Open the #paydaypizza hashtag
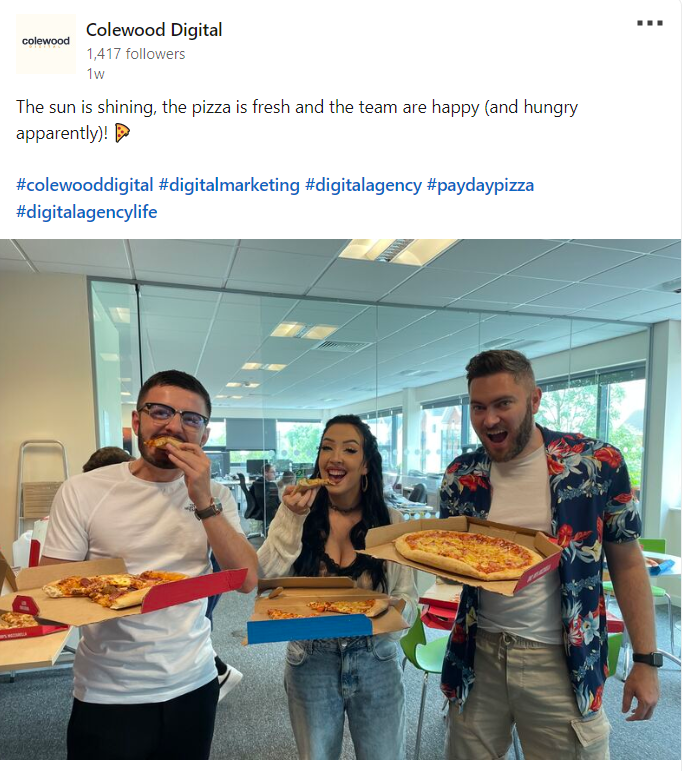Viewport: 690px width, 771px height. click(480, 185)
